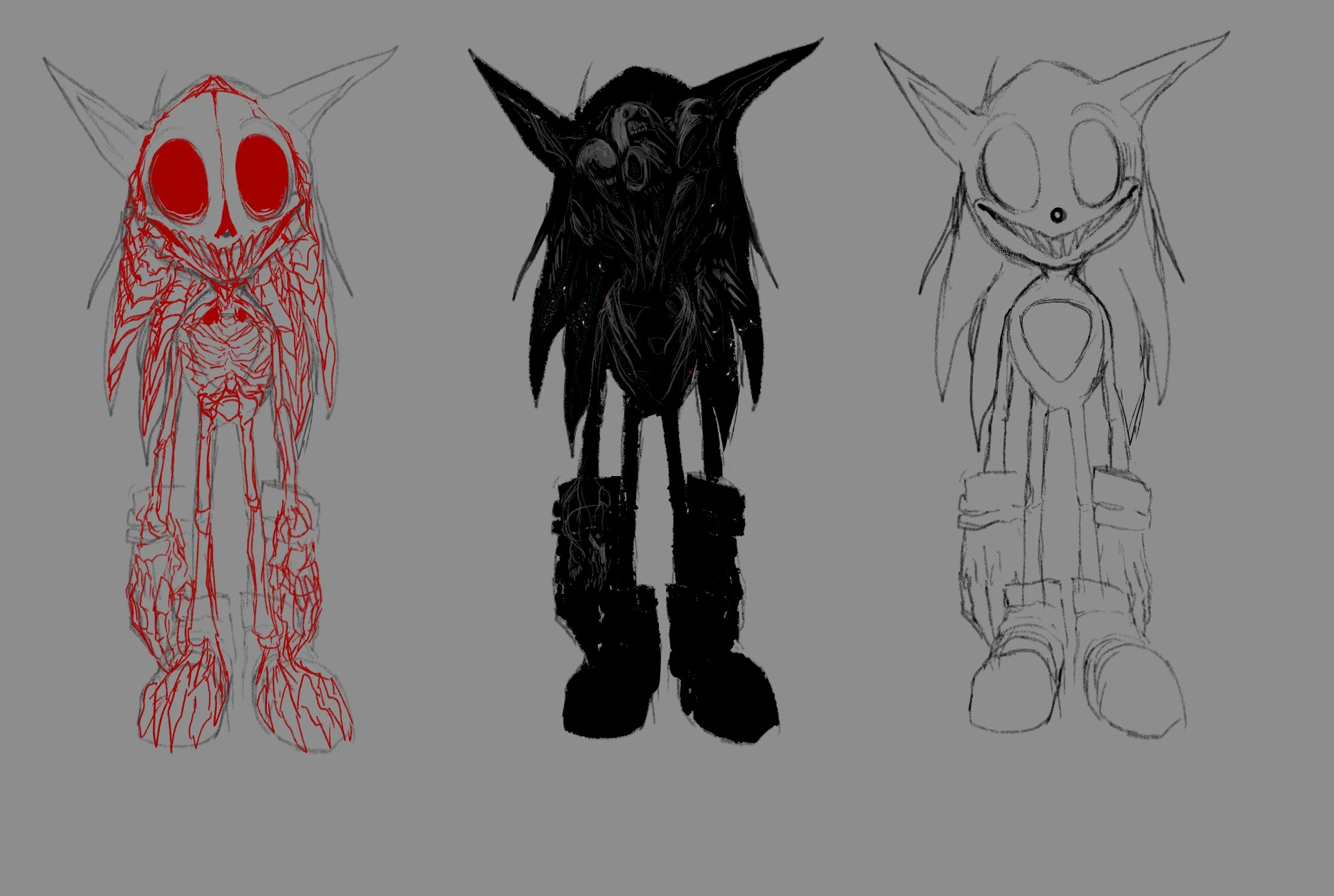Click the red skeleton character's right red eye

coord(261,173)
